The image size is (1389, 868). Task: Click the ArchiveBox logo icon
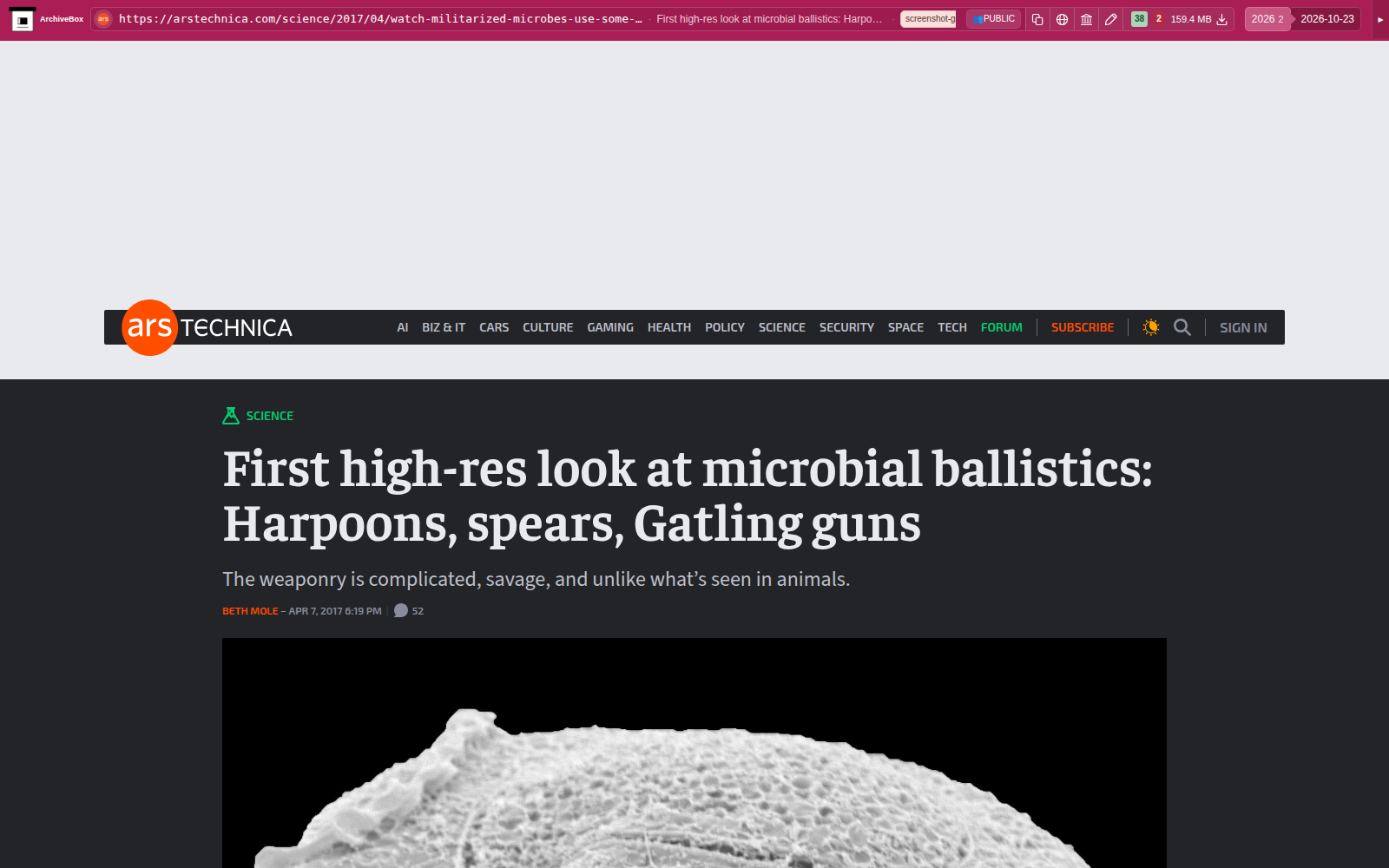pos(23,19)
